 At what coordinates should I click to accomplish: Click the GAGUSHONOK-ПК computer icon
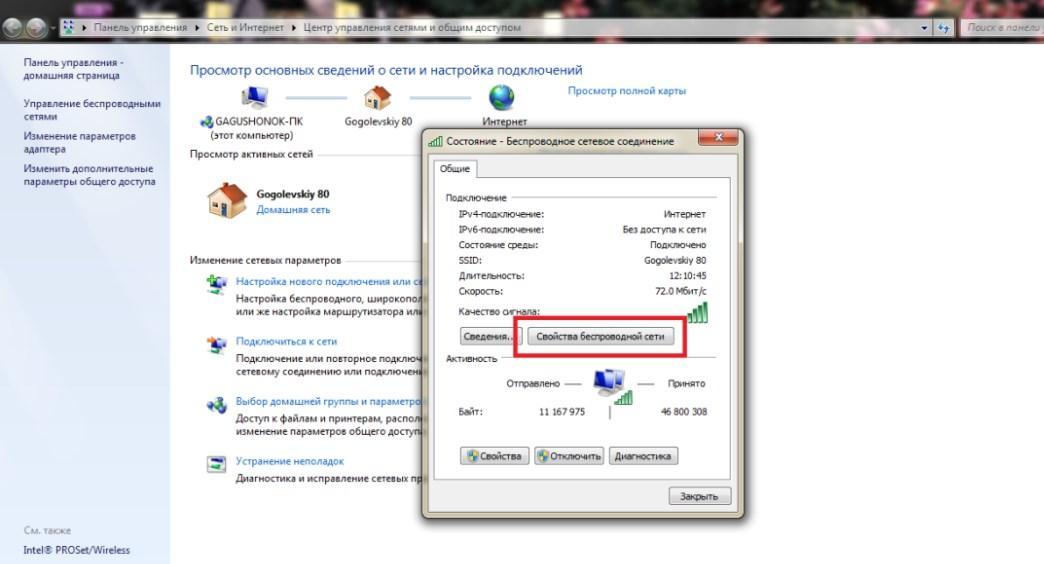(255, 97)
